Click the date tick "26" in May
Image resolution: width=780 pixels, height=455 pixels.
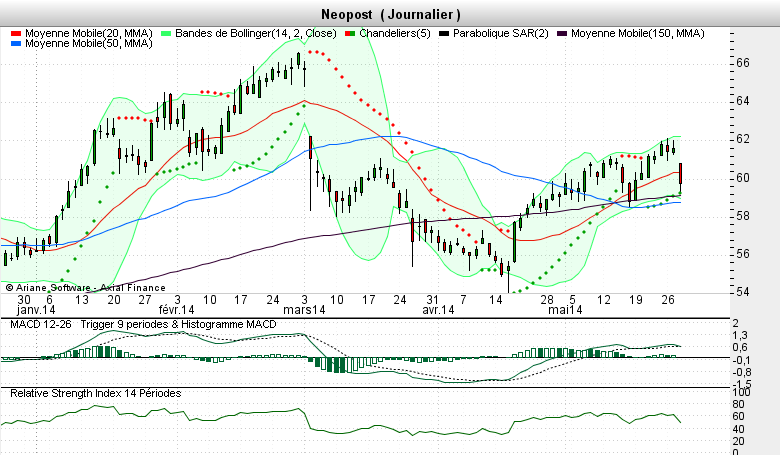click(668, 300)
